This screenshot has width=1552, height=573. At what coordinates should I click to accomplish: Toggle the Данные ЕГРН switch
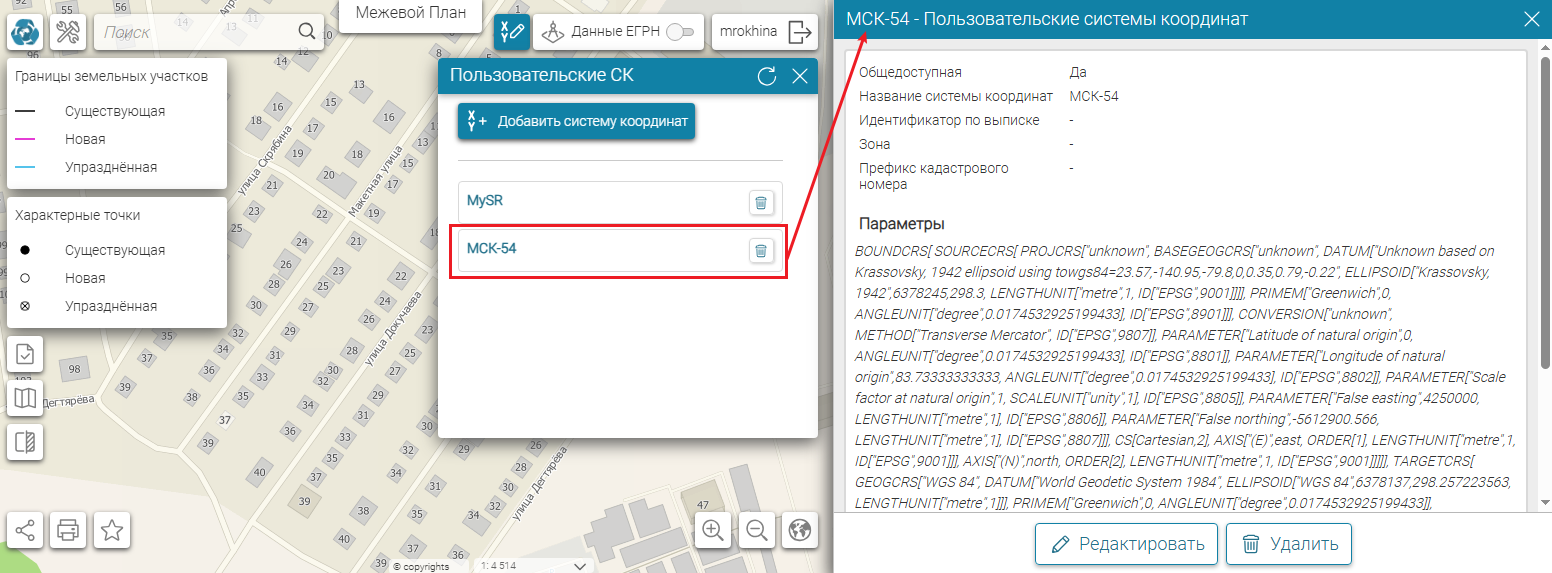[x=680, y=32]
